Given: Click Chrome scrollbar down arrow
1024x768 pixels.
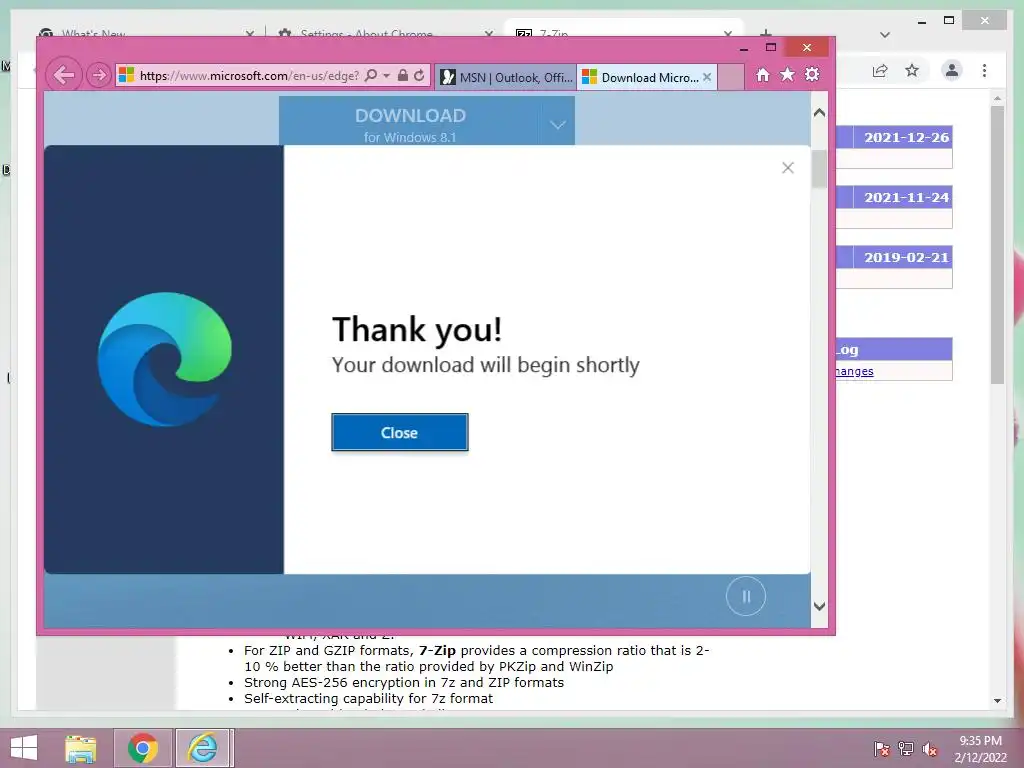Looking at the screenshot, I should [x=997, y=700].
